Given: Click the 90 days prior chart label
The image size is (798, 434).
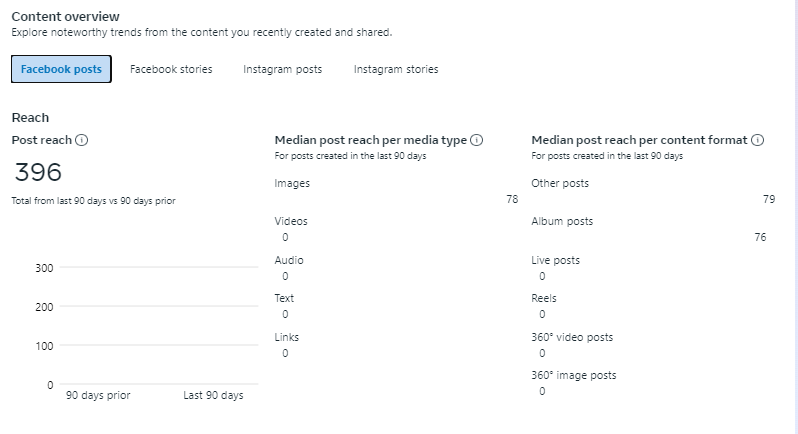Looking at the screenshot, I should [x=98, y=395].
